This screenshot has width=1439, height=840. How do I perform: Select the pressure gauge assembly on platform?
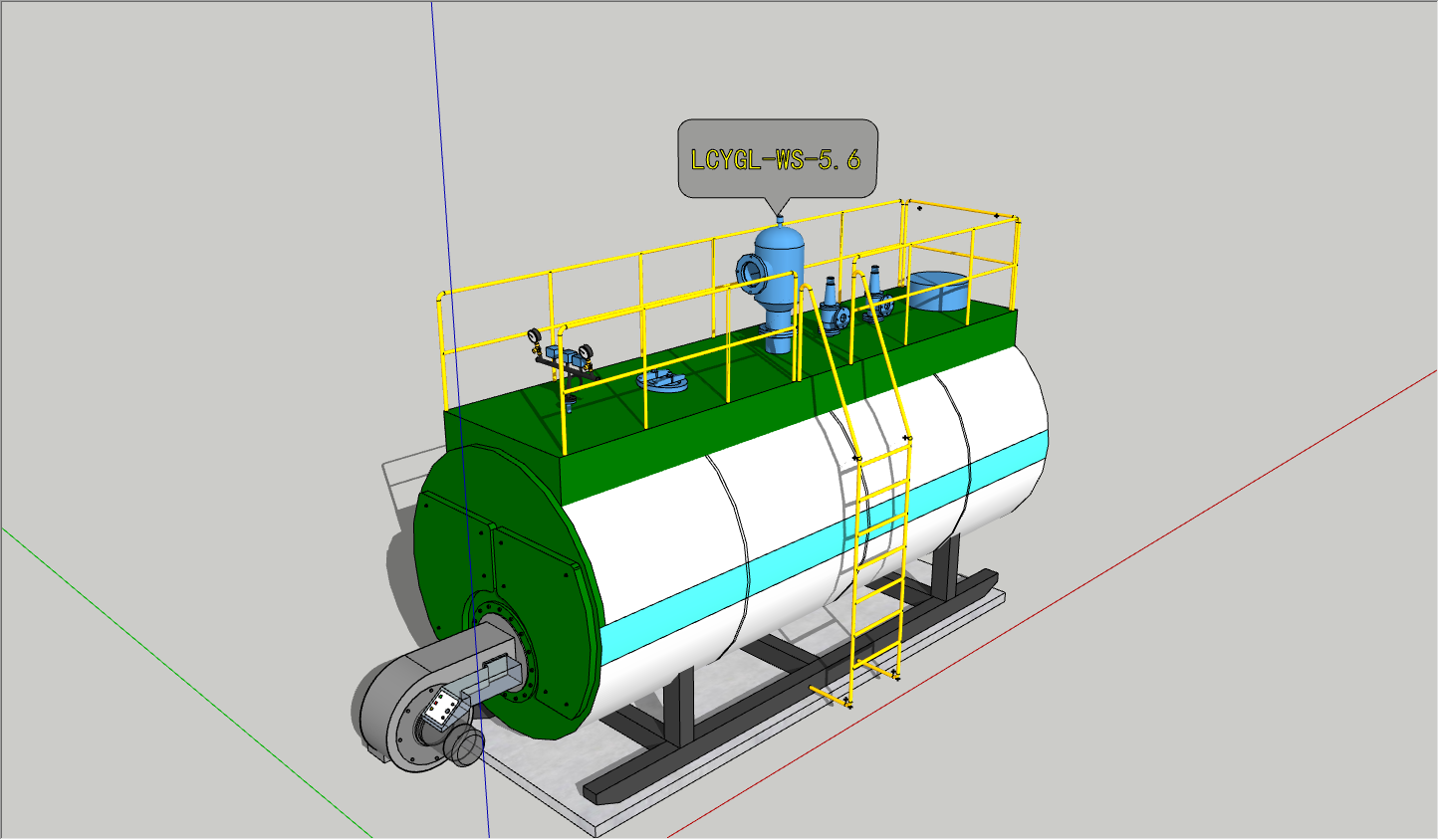[x=563, y=364]
